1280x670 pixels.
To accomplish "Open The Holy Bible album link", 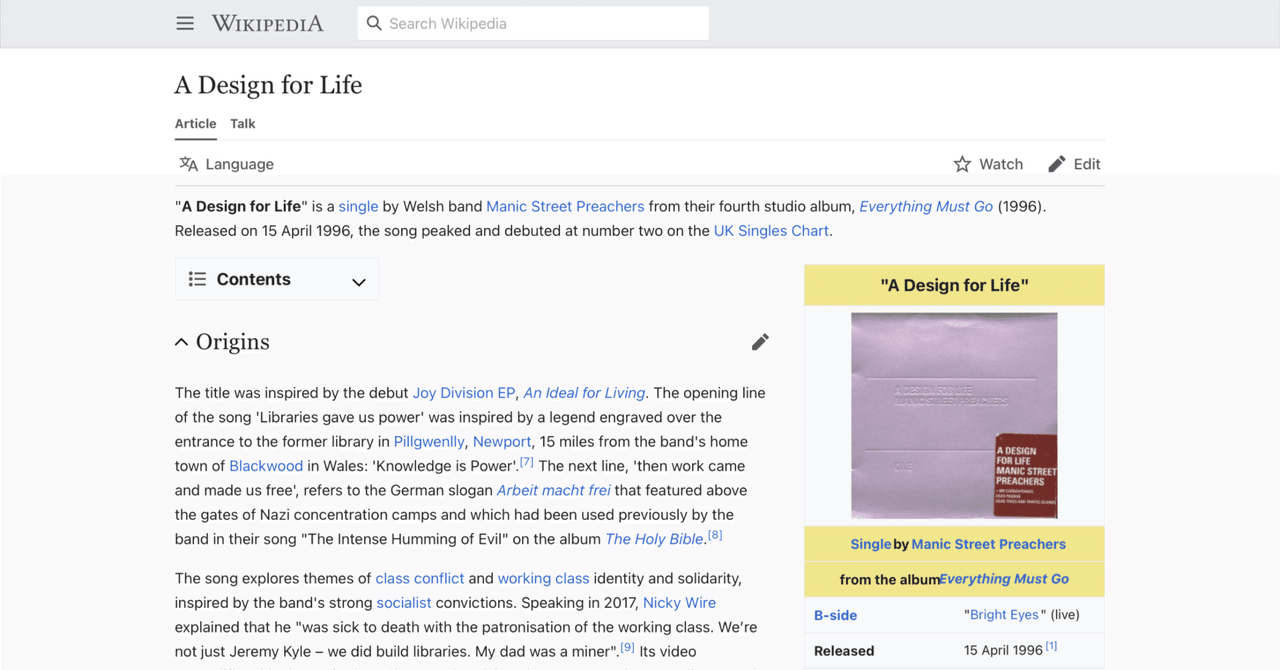I will pyautogui.click(x=654, y=539).
